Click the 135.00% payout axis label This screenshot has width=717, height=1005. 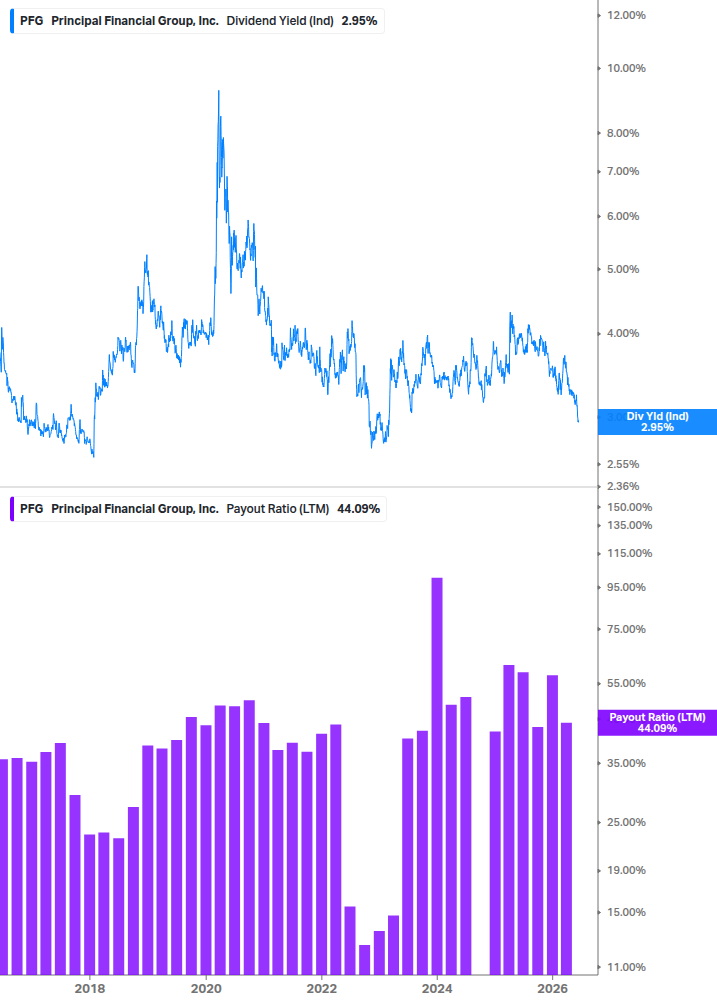coord(629,526)
